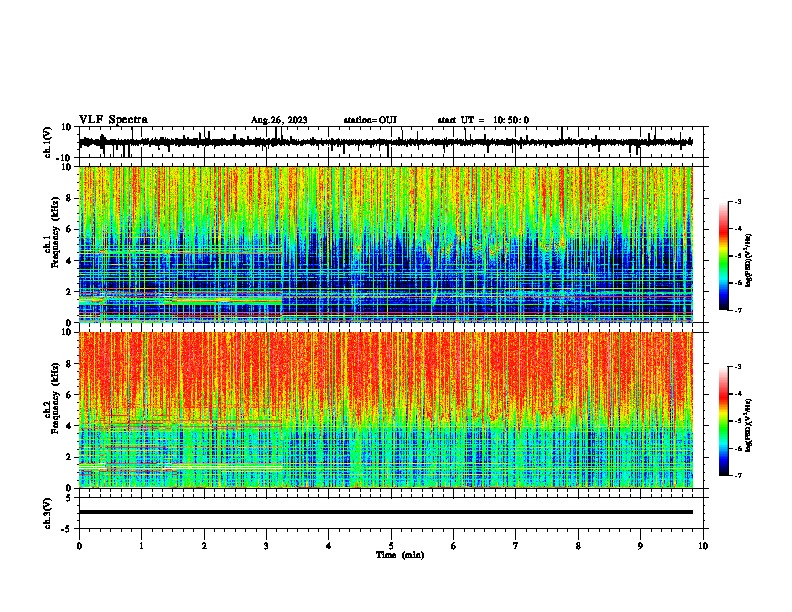
Task: Click the thick black ch.3 voltage trace
Action: (386, 512)
